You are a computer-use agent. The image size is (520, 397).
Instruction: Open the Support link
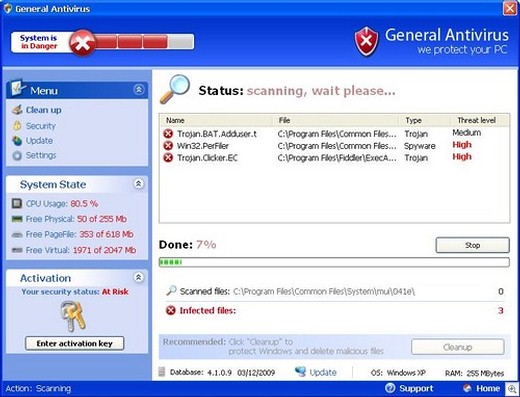pyautogui.click(x=416, y=388)
